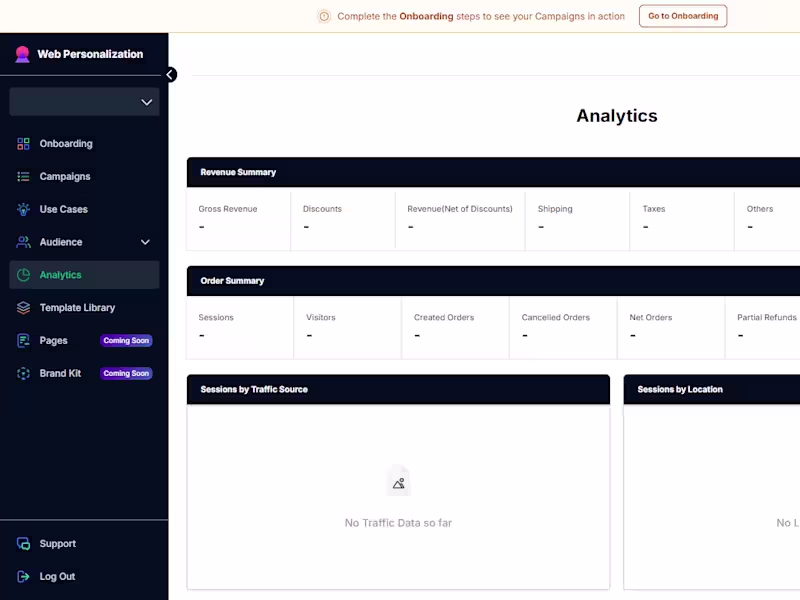Click the Web Personalization logo icon
This screenshot has height=600, width=800.
(x=22, y=54)
